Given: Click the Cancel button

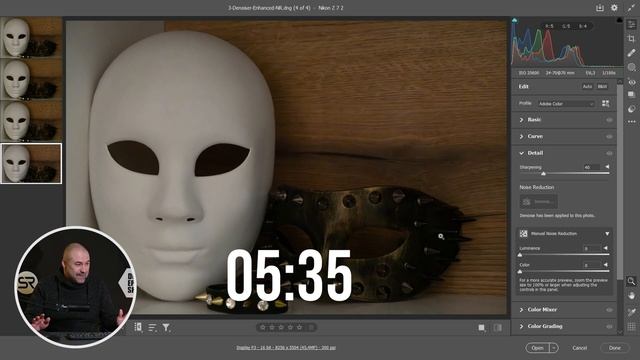Looking at the screenshot, I should (x=579, y=348).
